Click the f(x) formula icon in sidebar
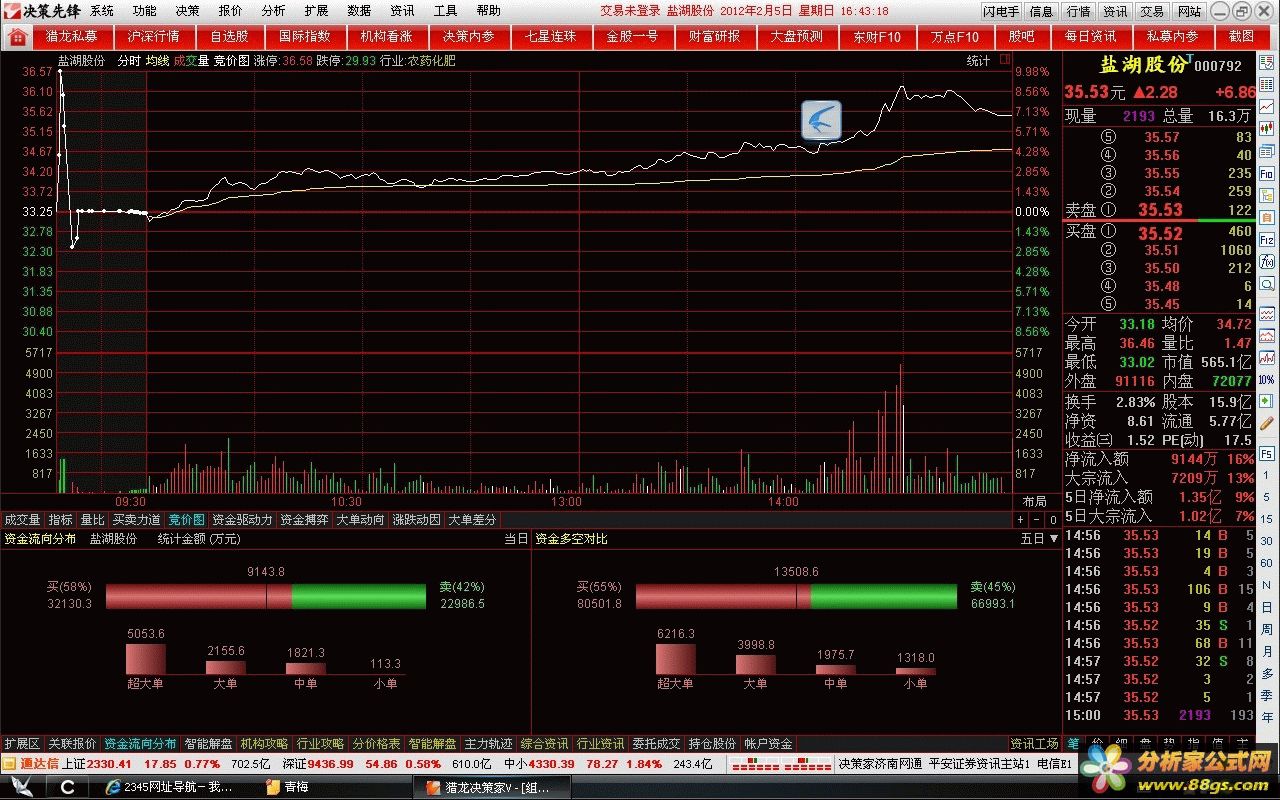The image size is (1280, 800). coord(1267,261)
